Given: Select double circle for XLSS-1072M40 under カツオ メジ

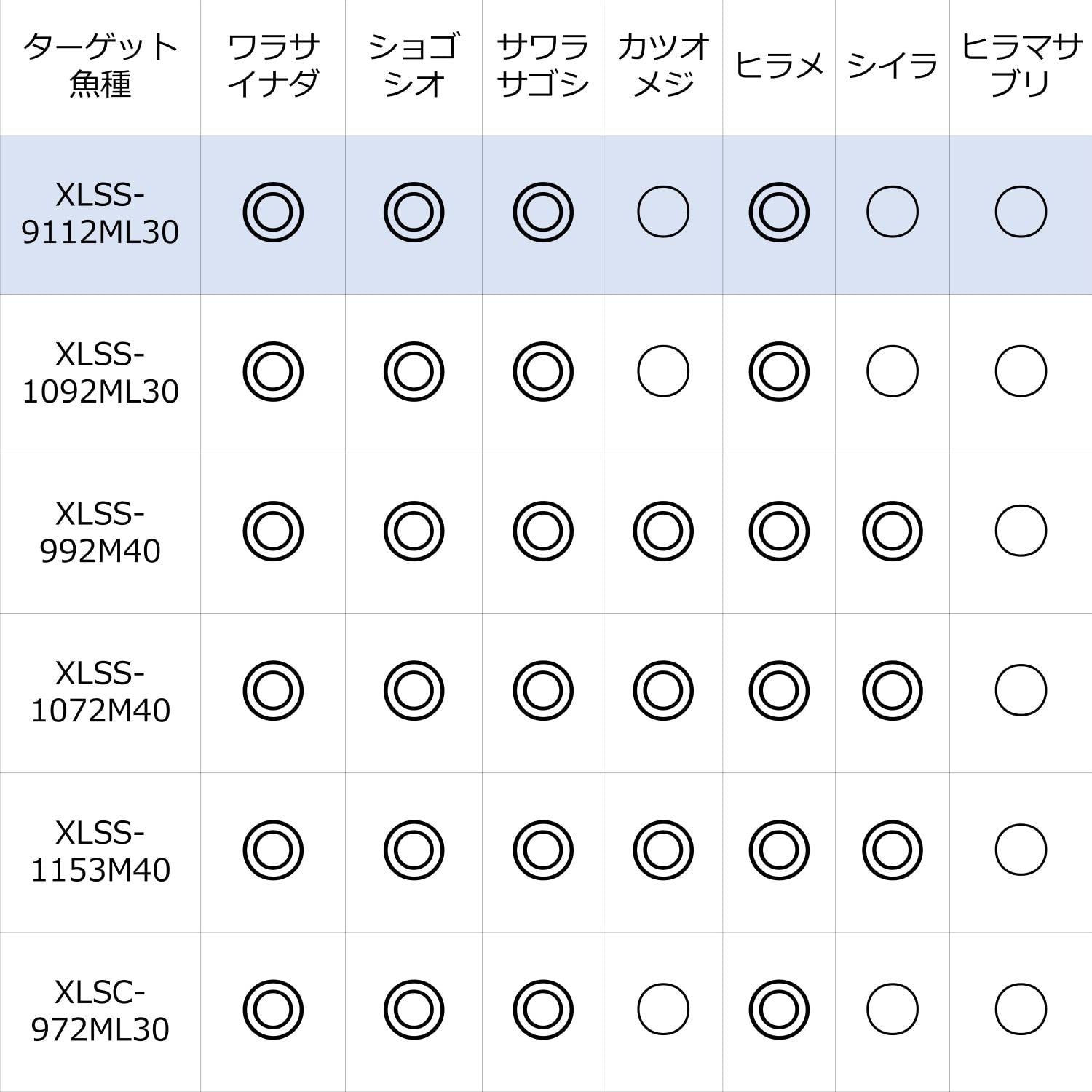Looking at the screenshot, I should tap(662, 690).
